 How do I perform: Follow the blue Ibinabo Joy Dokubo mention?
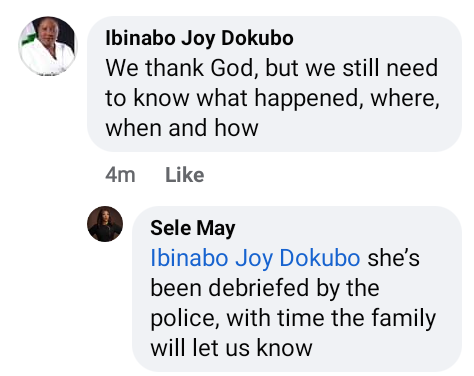[x=255, y=258]
